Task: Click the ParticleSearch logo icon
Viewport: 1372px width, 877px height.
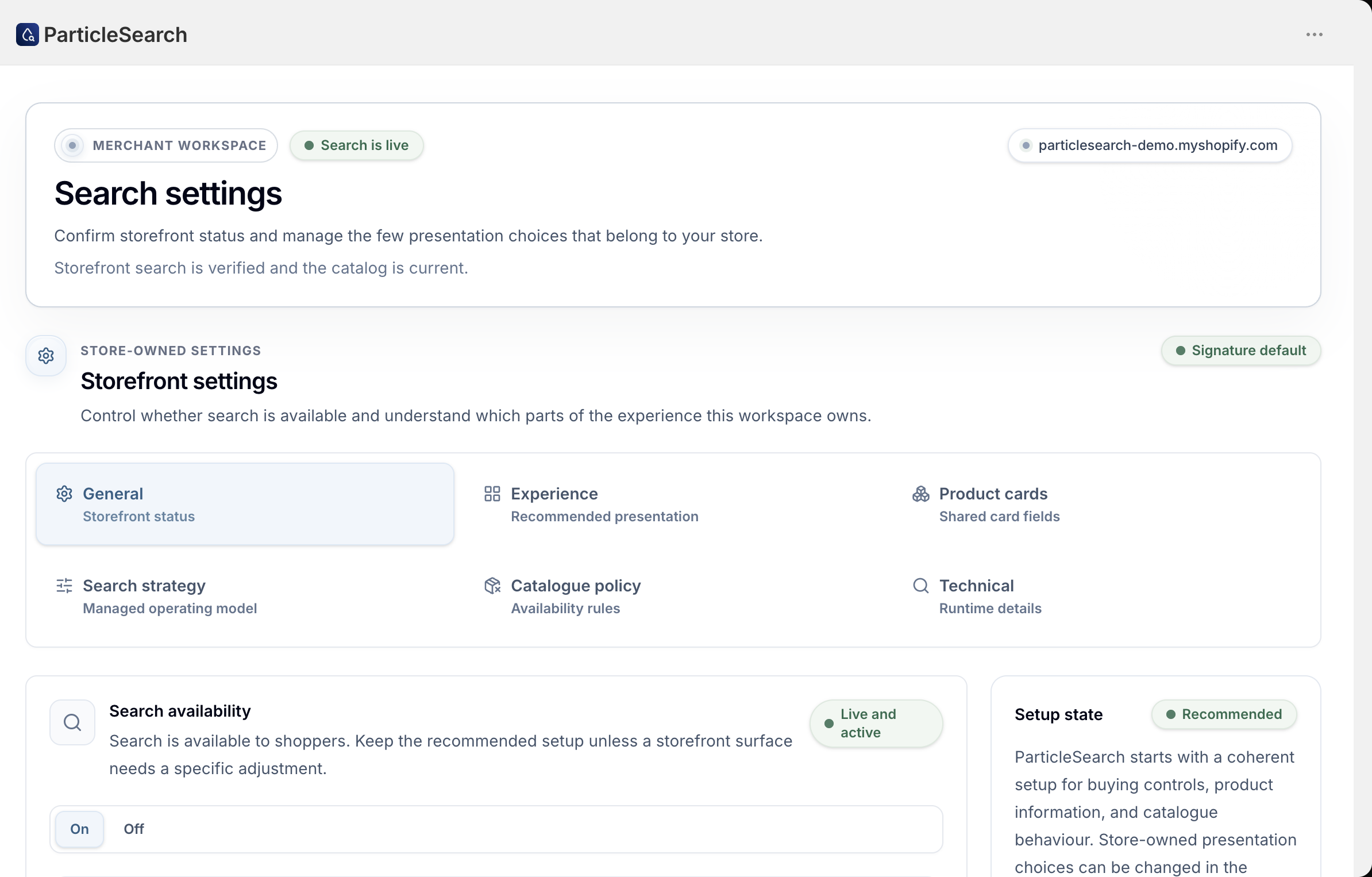Action: point(28,34)
